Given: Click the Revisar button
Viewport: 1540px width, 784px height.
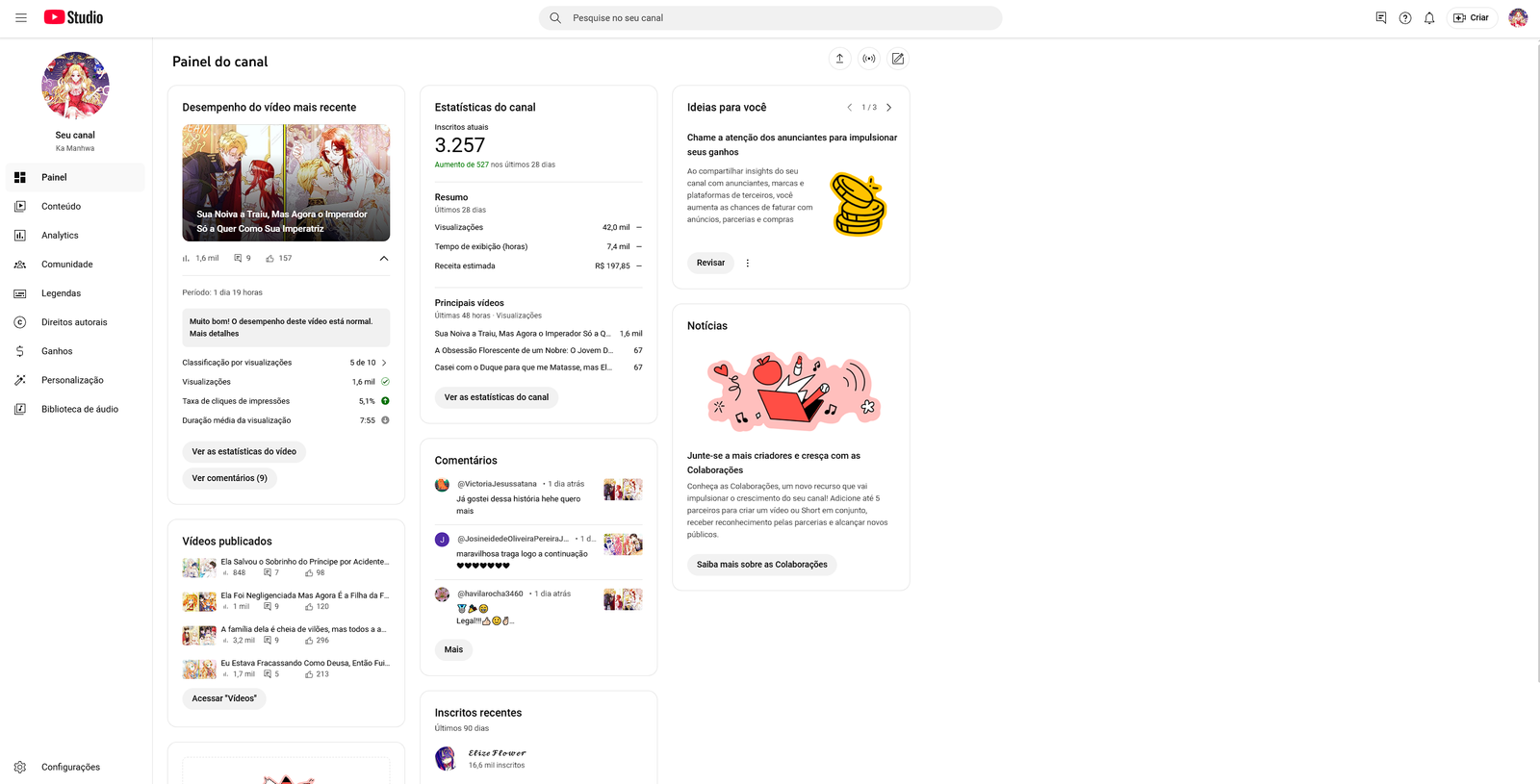Looking at the screenshot, I should point(710,263).
